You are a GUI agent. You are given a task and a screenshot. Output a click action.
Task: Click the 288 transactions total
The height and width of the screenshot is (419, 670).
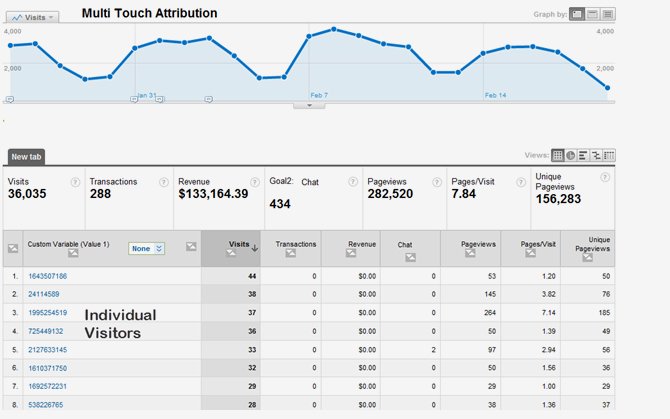[100, 194]
